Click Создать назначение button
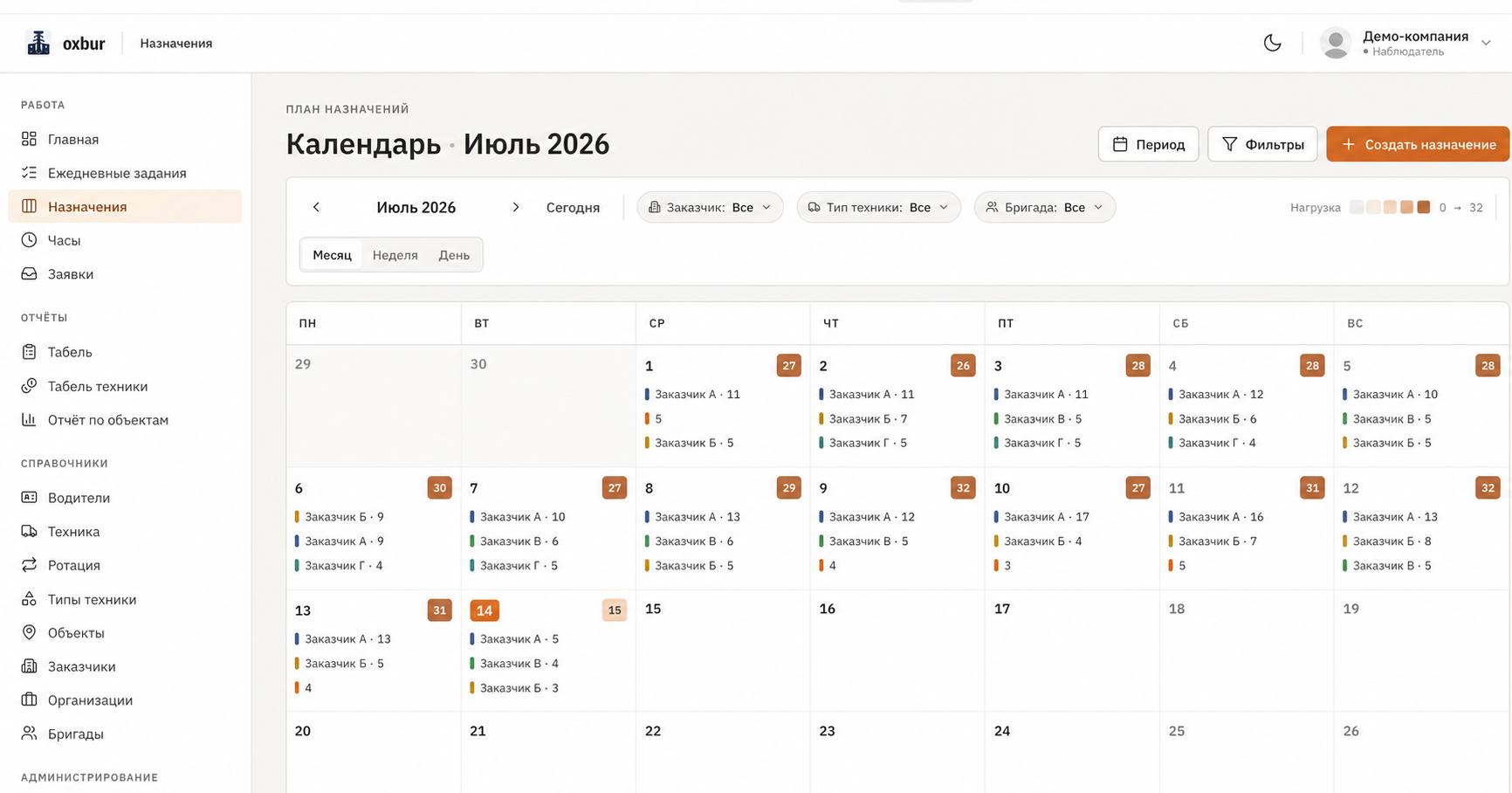1512x793 pixels. click(x=1418, y=144)
